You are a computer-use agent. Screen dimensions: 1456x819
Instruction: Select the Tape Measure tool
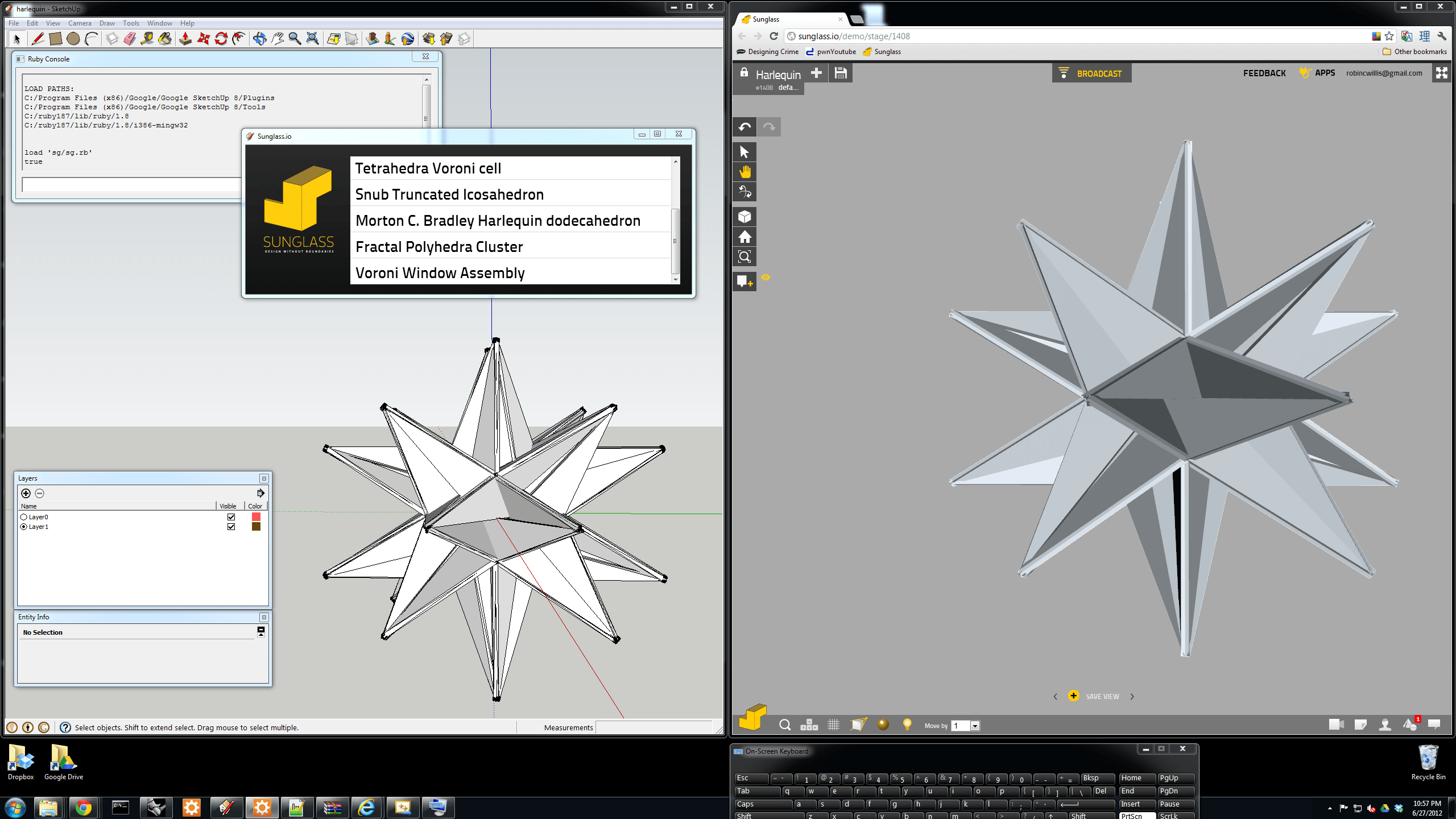tap(147, 39)
